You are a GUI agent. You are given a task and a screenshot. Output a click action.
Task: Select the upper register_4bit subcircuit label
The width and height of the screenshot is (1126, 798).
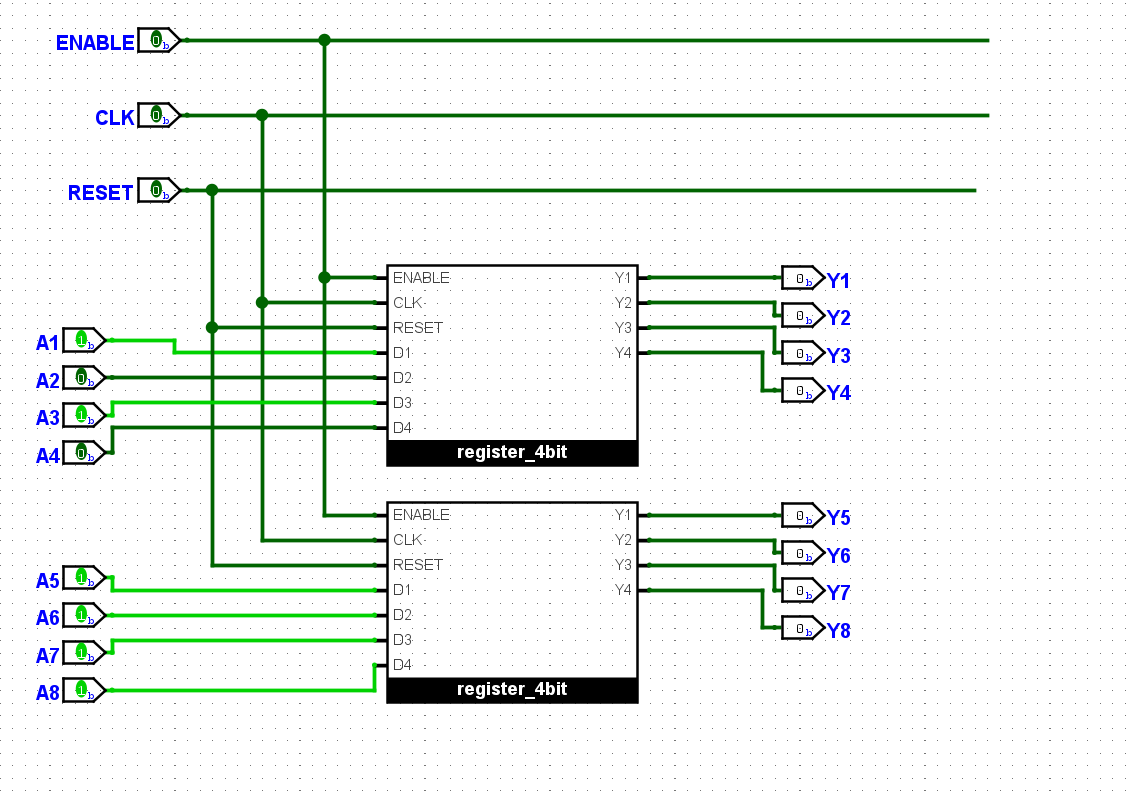pyautogui.click(x=512, y=453)
